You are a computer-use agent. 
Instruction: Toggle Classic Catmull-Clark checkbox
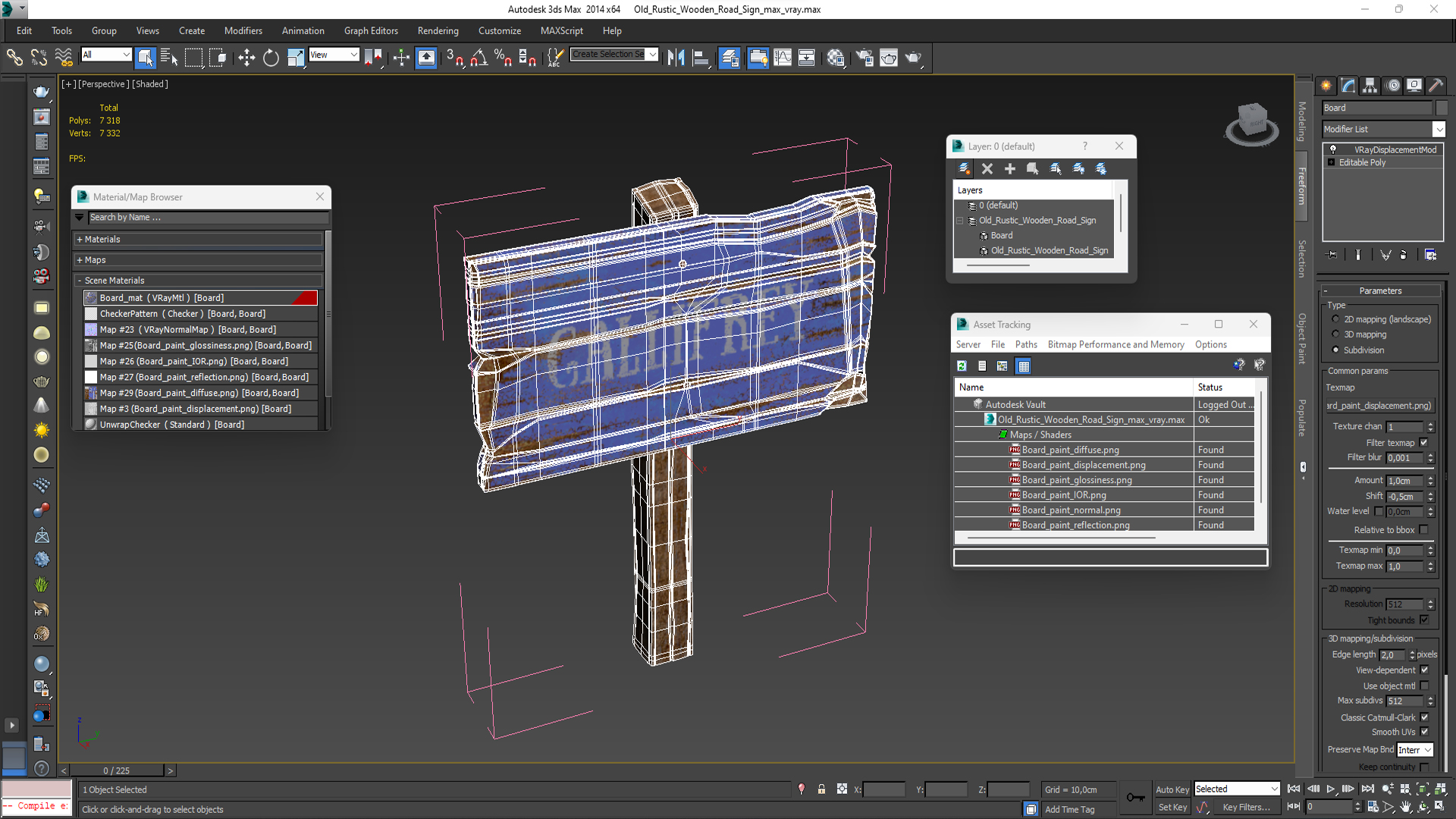coord(1423,717)
